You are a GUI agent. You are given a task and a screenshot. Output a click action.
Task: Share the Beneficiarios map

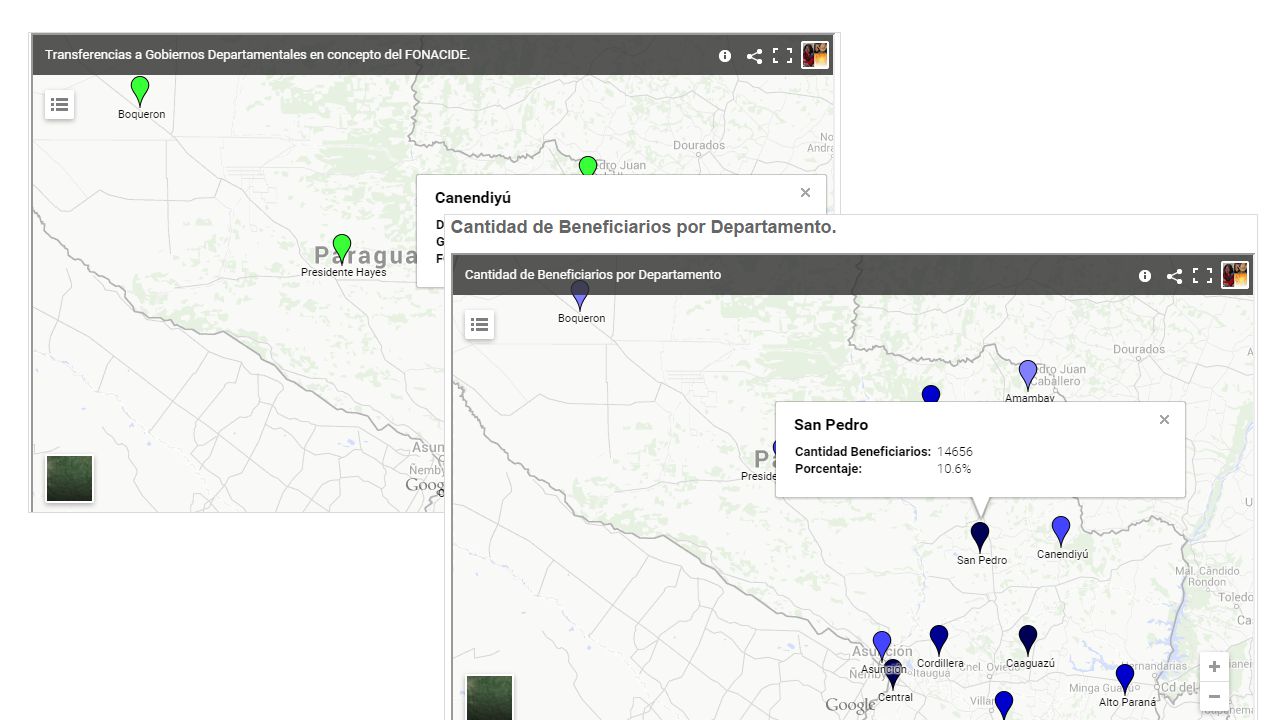click(x=1174, y=276)
